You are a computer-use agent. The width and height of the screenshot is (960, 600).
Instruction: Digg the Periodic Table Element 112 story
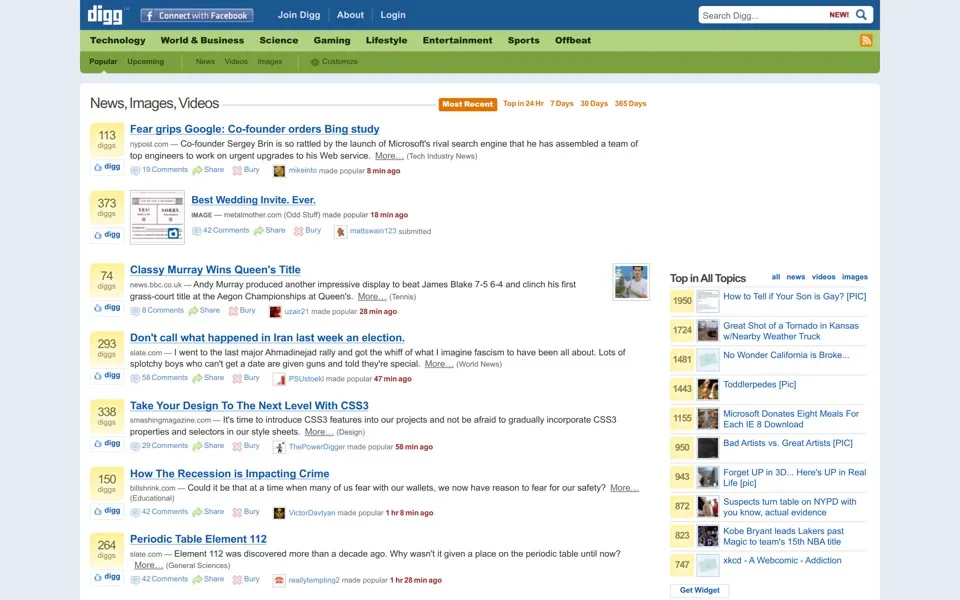pyautogui.click(x=107, y=577)
